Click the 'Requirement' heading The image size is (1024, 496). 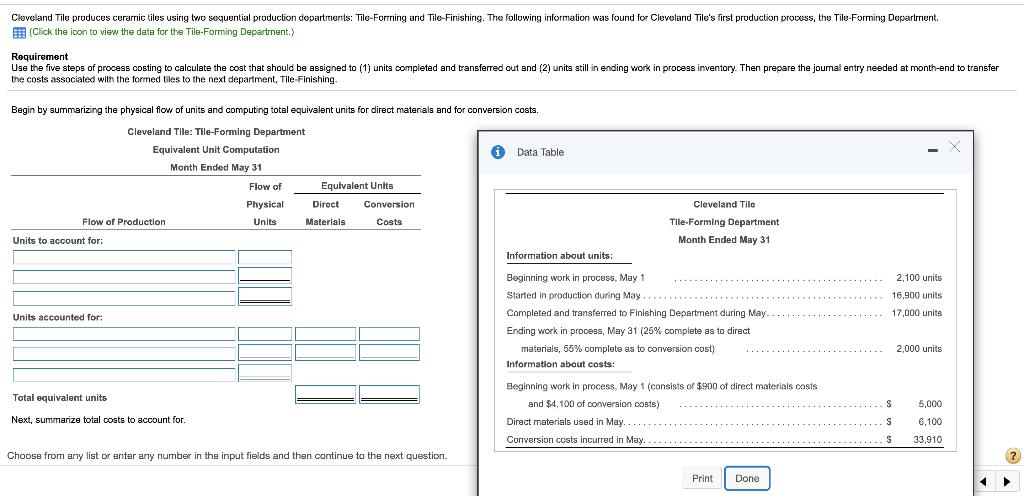pyautogui.click(x=40, y=57)
